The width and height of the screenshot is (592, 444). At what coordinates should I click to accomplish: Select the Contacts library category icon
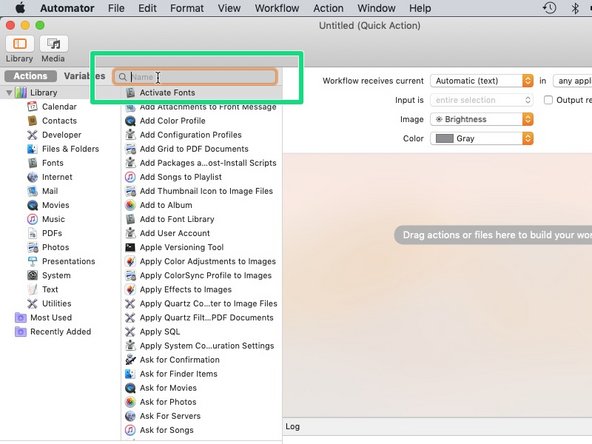[32, 120]
